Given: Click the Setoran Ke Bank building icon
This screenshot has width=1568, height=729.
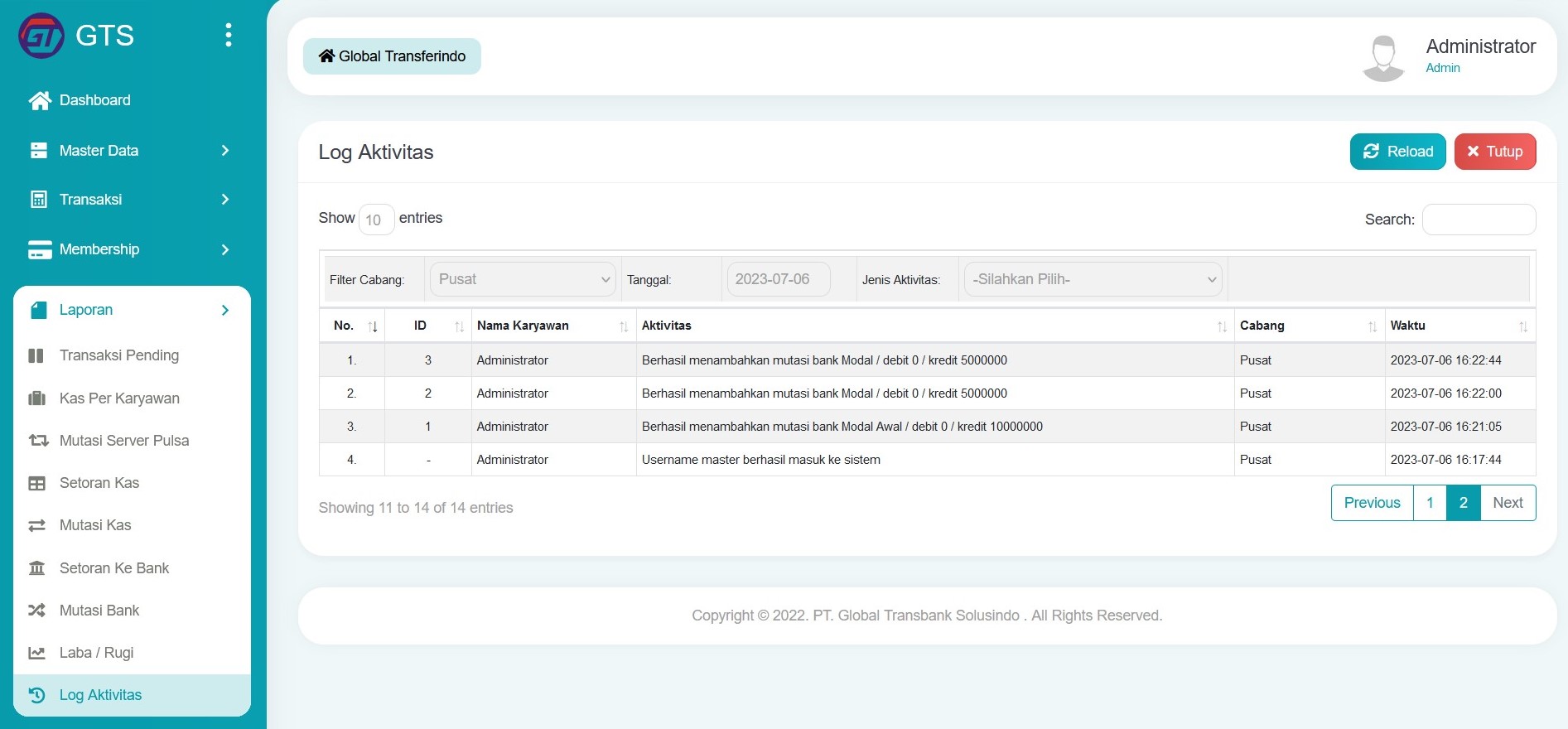Looking at the screenshot, I should pos(36,568).
